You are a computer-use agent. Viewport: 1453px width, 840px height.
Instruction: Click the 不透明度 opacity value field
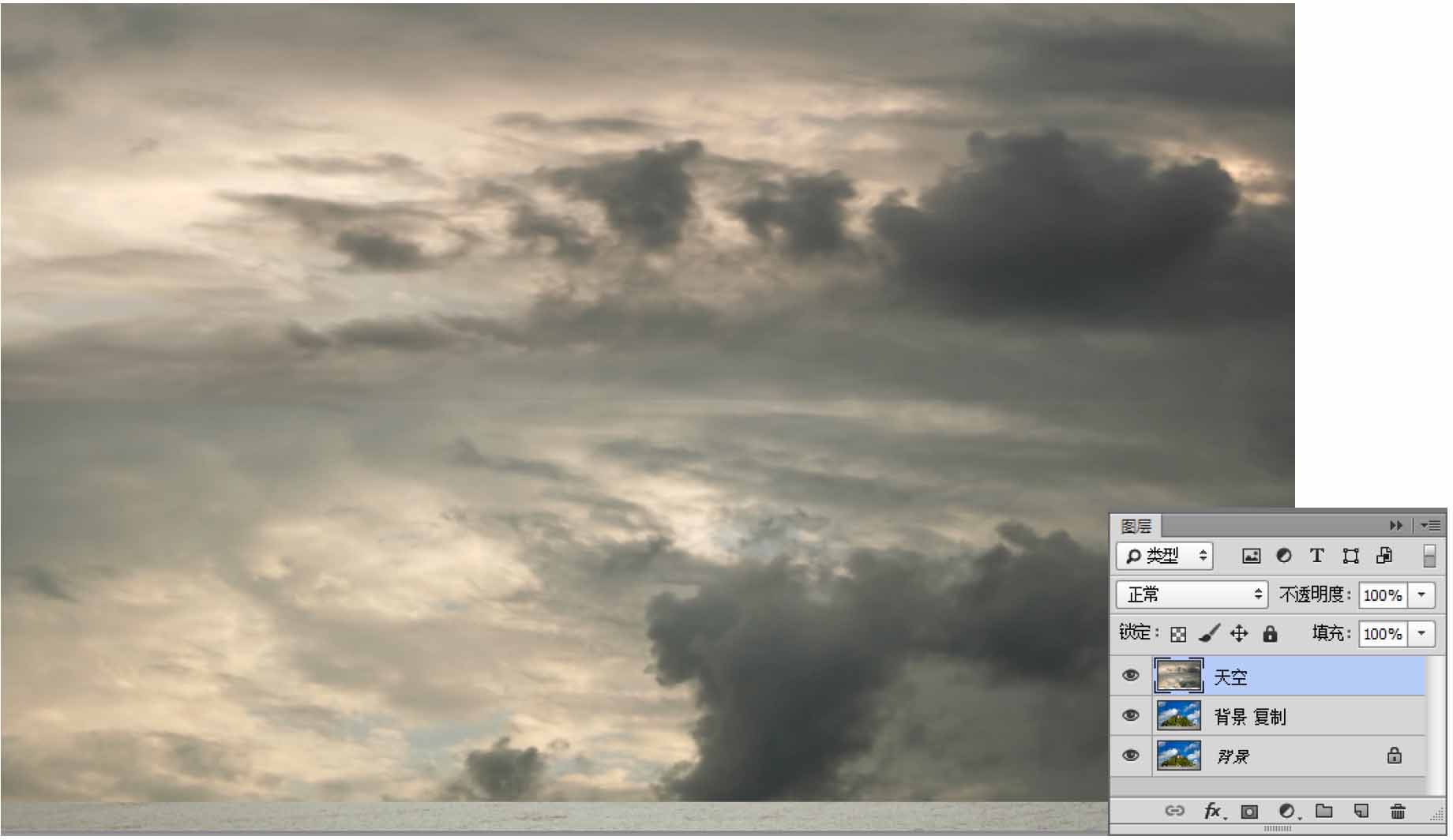pyautogui.click(x=1382, y=595)
